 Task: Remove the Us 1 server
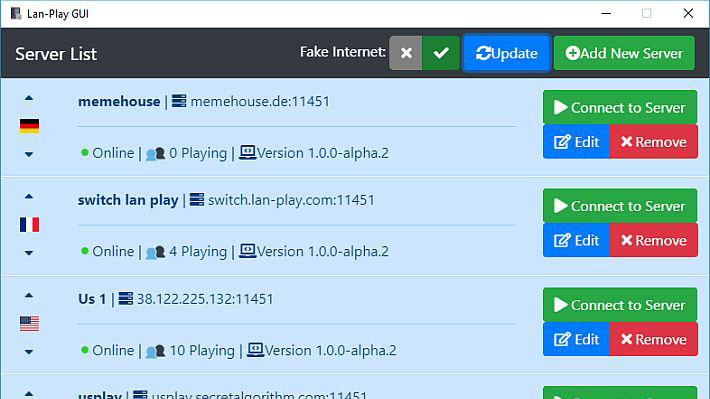[654, 339]
